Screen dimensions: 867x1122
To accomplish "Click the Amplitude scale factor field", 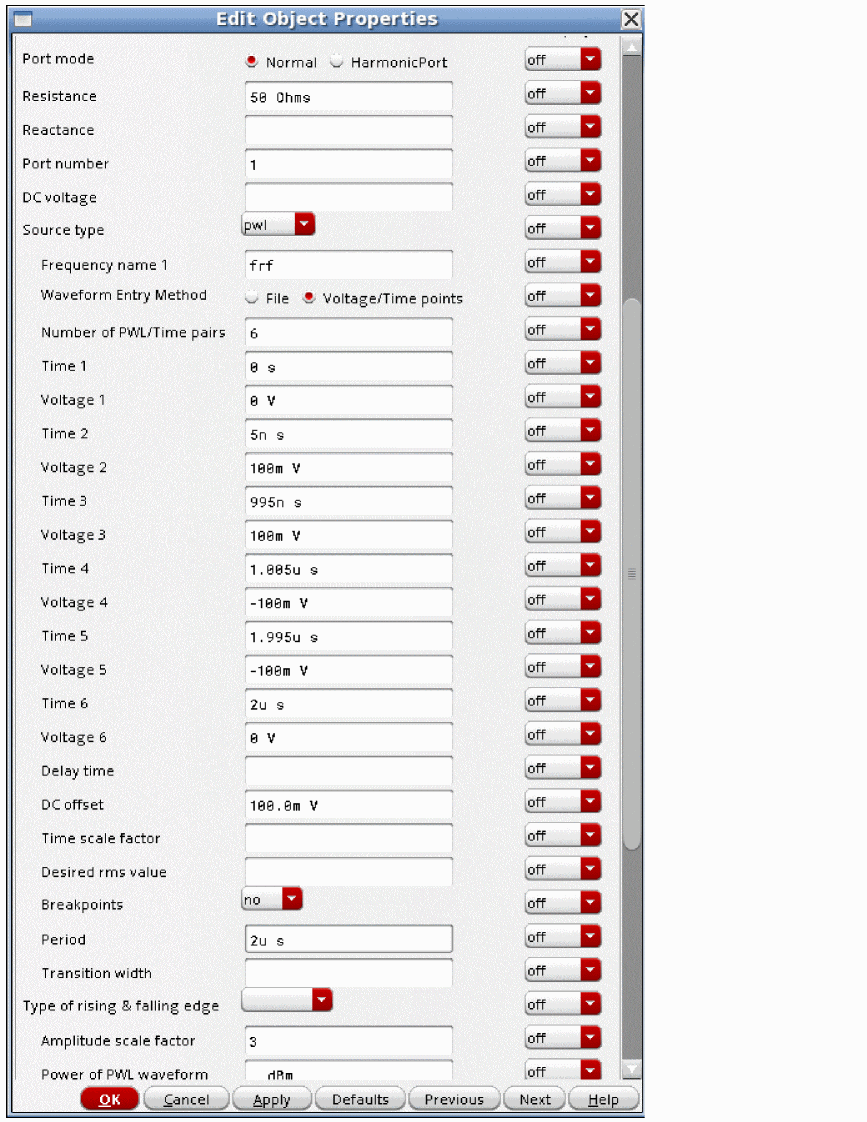I will pyautogui.click(x=348, y=1041).
